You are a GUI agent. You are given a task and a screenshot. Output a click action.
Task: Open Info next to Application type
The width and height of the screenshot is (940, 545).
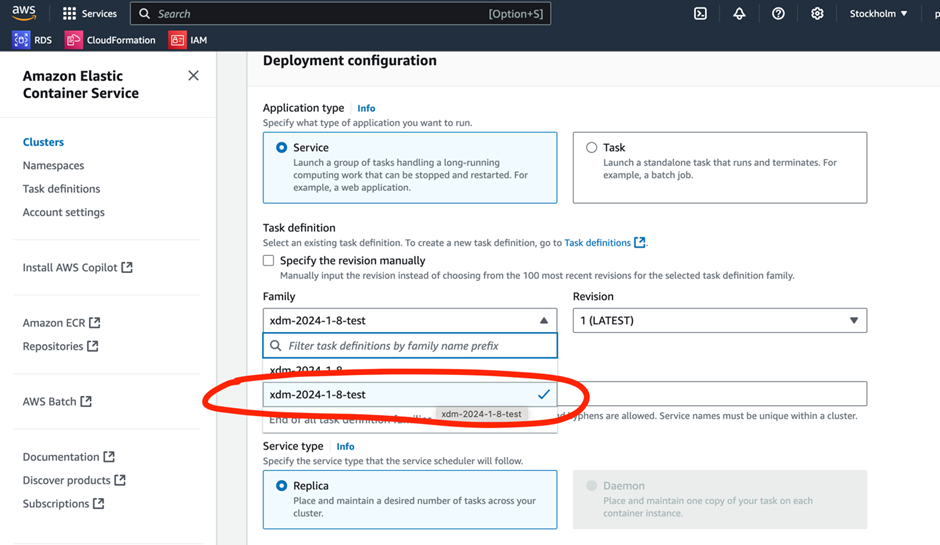point(366,108)
